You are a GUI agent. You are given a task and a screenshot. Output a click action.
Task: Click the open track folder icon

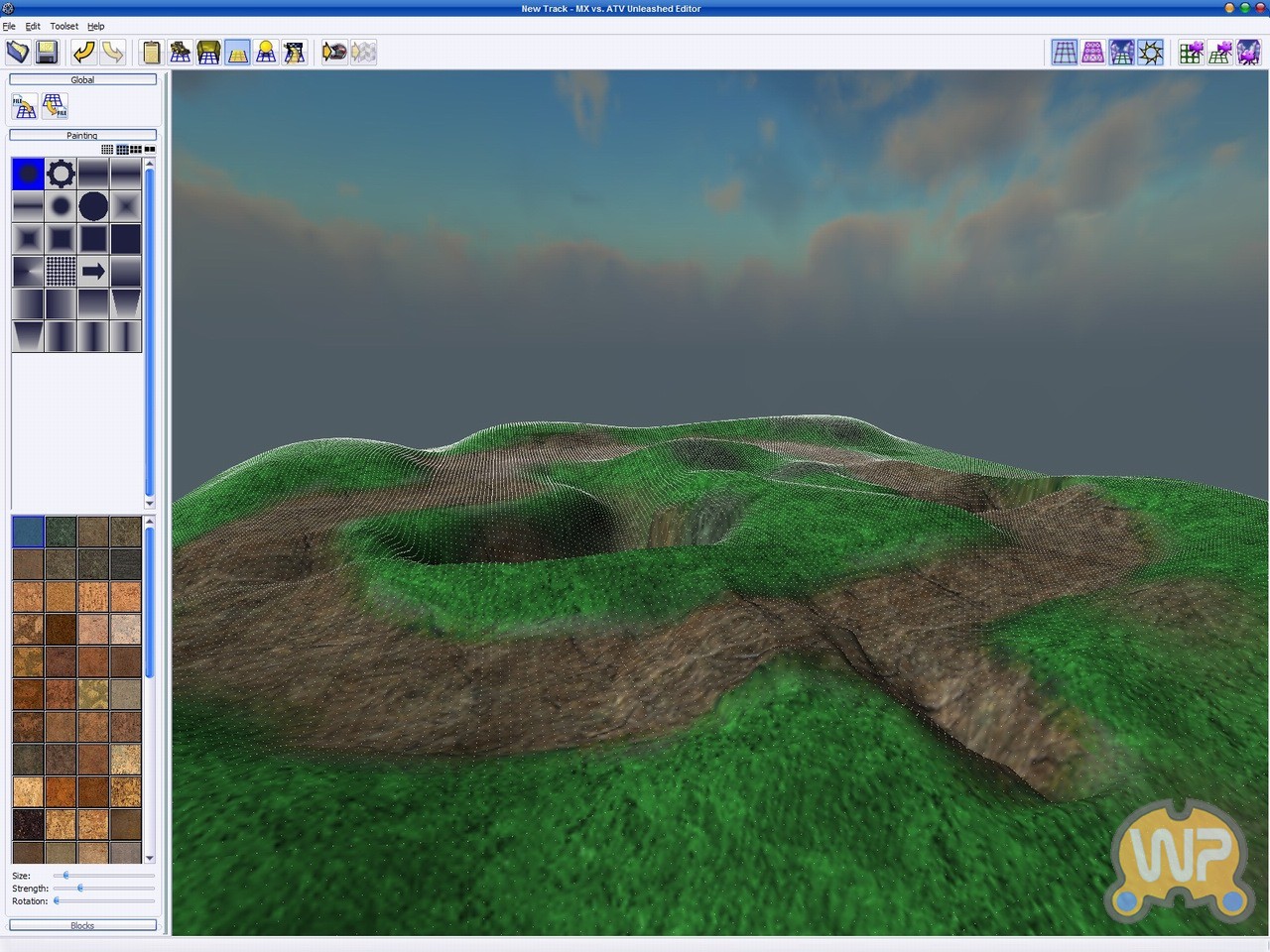point(18,53)
